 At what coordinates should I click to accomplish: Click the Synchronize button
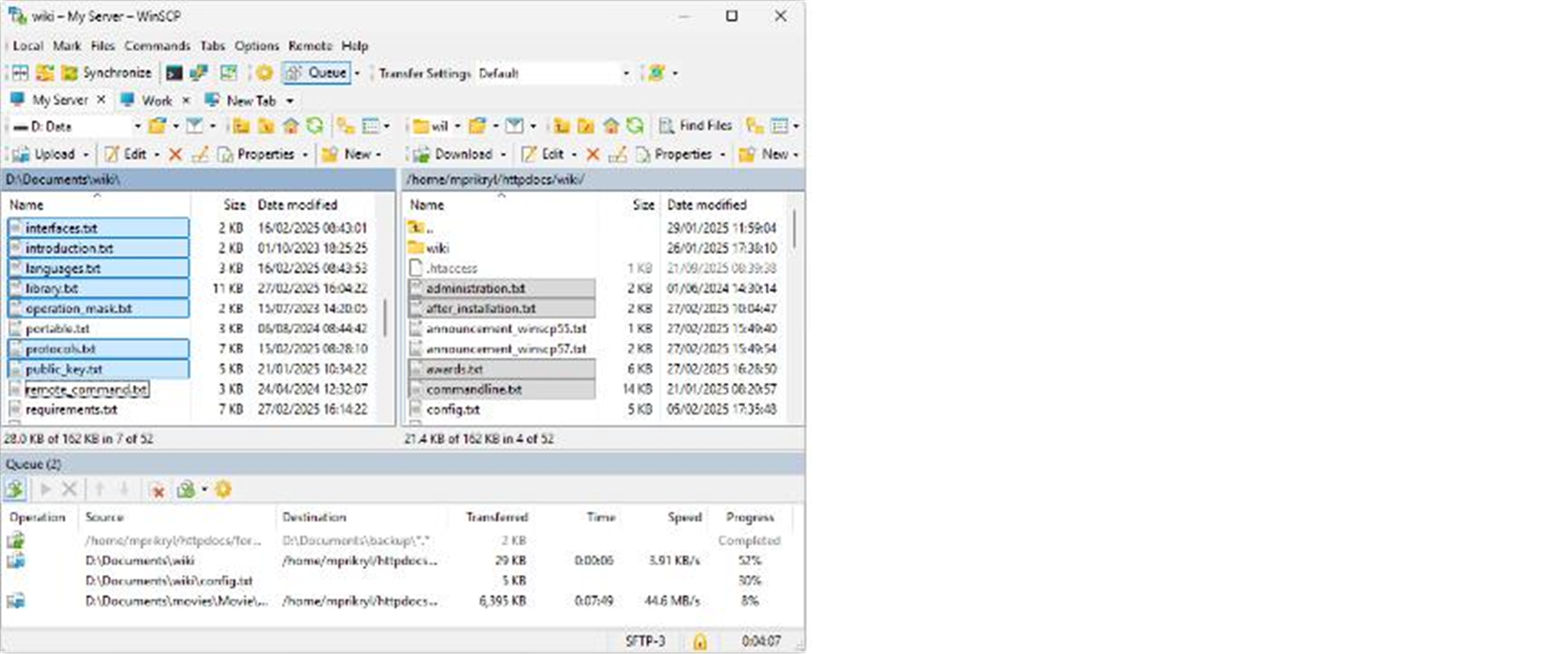(107, 72)
